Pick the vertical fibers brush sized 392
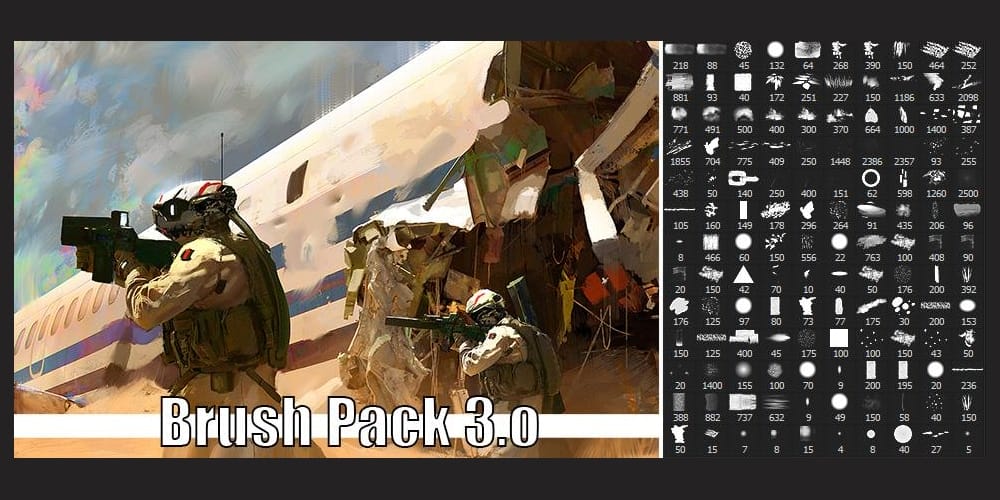The height and width of the screenshot is (500, 1000). coord(967,274)
